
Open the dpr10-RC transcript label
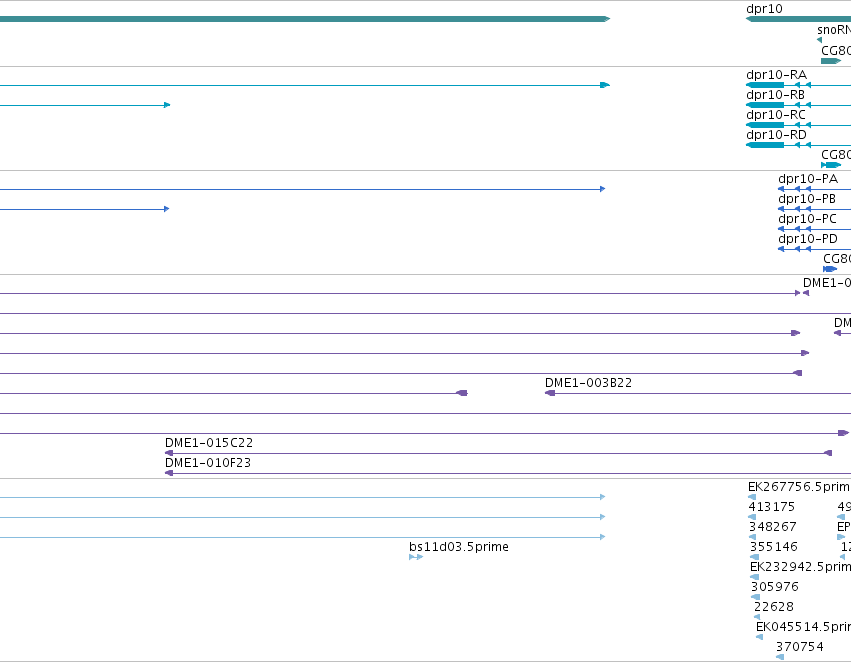[x=776, y=115]
